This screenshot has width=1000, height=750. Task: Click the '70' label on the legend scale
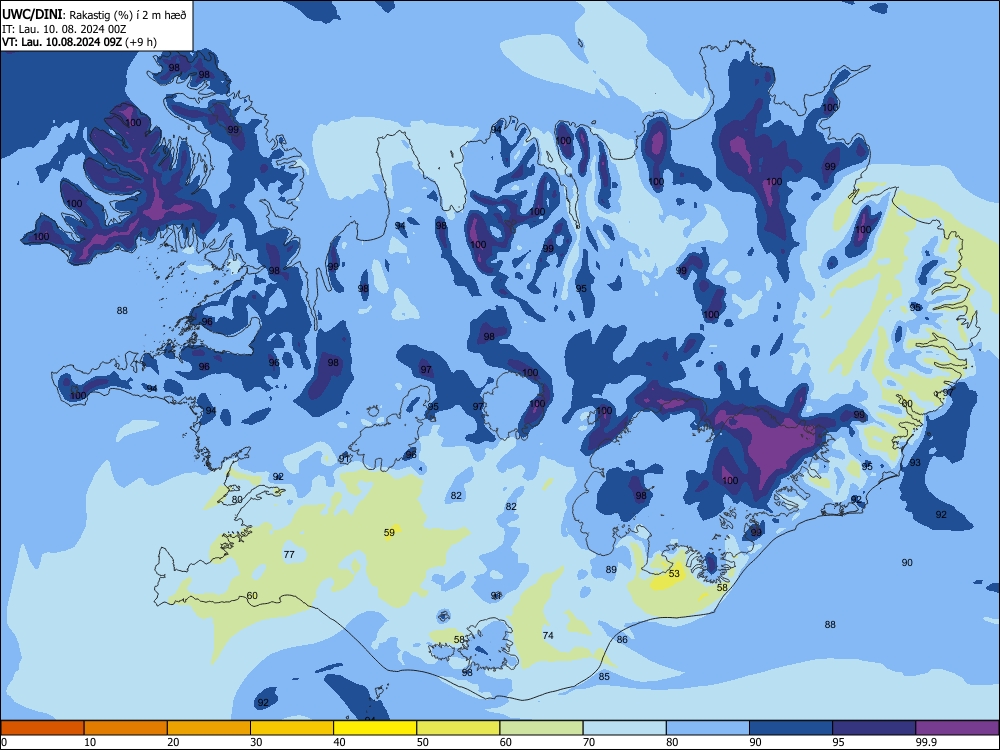pyautogui.click(x=589, y=742)
